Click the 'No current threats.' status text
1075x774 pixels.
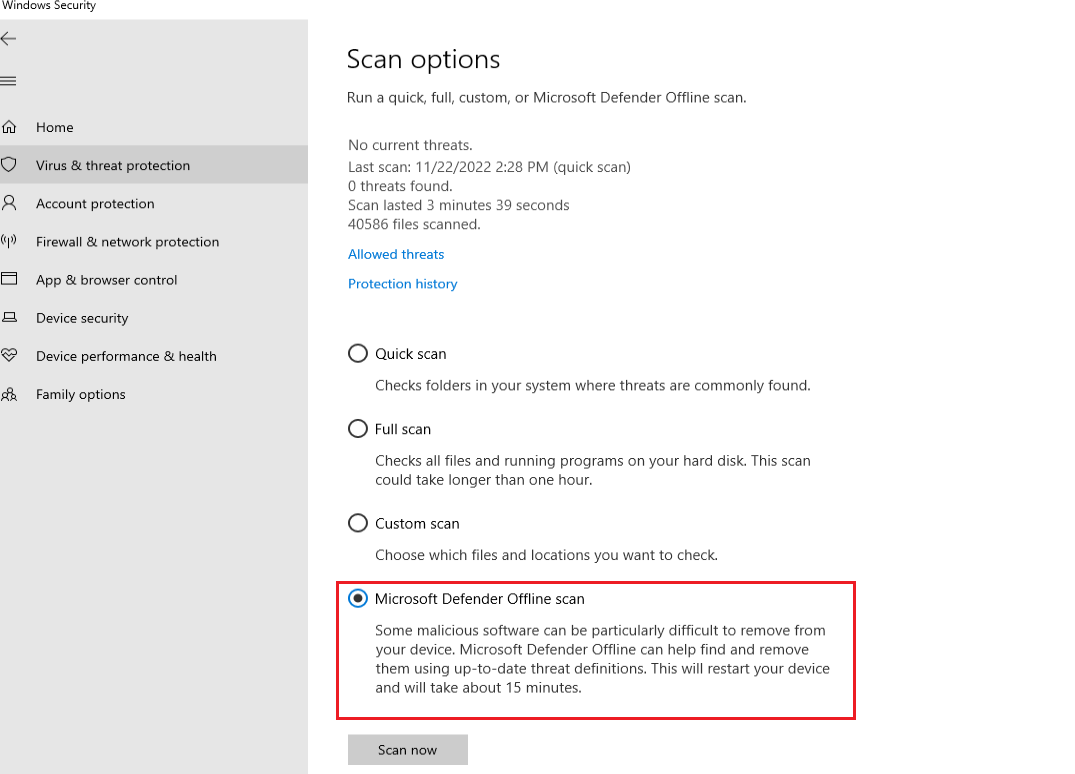[x=410, y=145]
